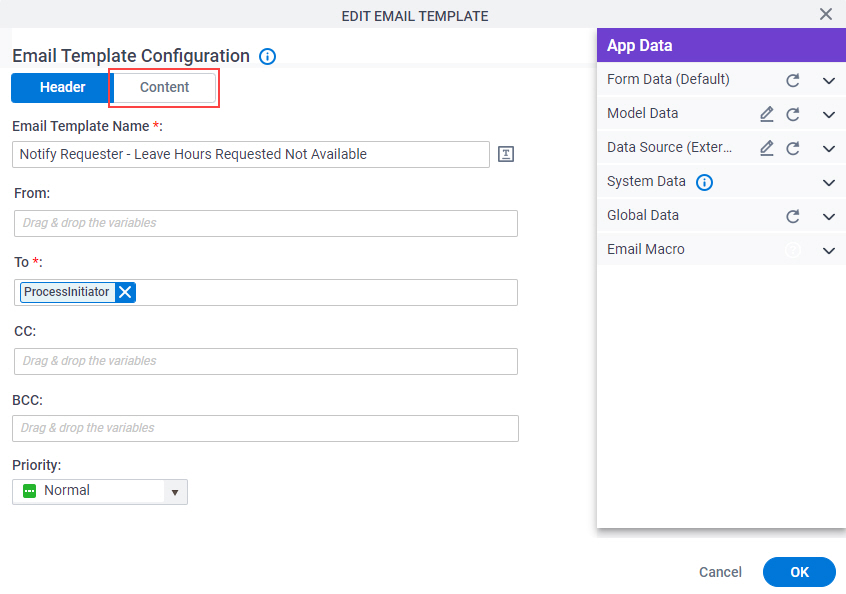Click the System Data info icon
Viewport: 846px width, 594px height.
tap(704, 182)
